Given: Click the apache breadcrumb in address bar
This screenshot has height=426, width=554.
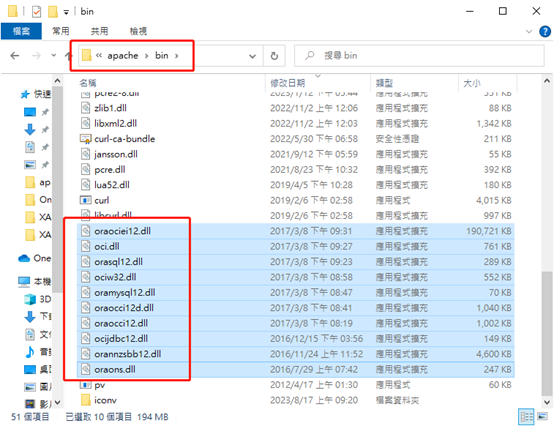Looking at the screenshot, I should [x=123, y=55].
